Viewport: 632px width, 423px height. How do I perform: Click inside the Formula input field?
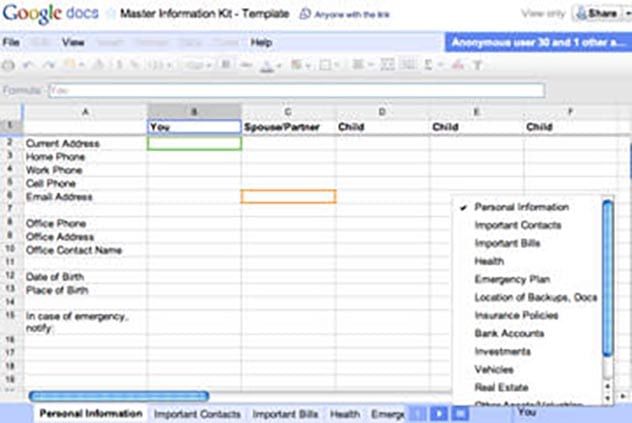click(x=297, y=90)
